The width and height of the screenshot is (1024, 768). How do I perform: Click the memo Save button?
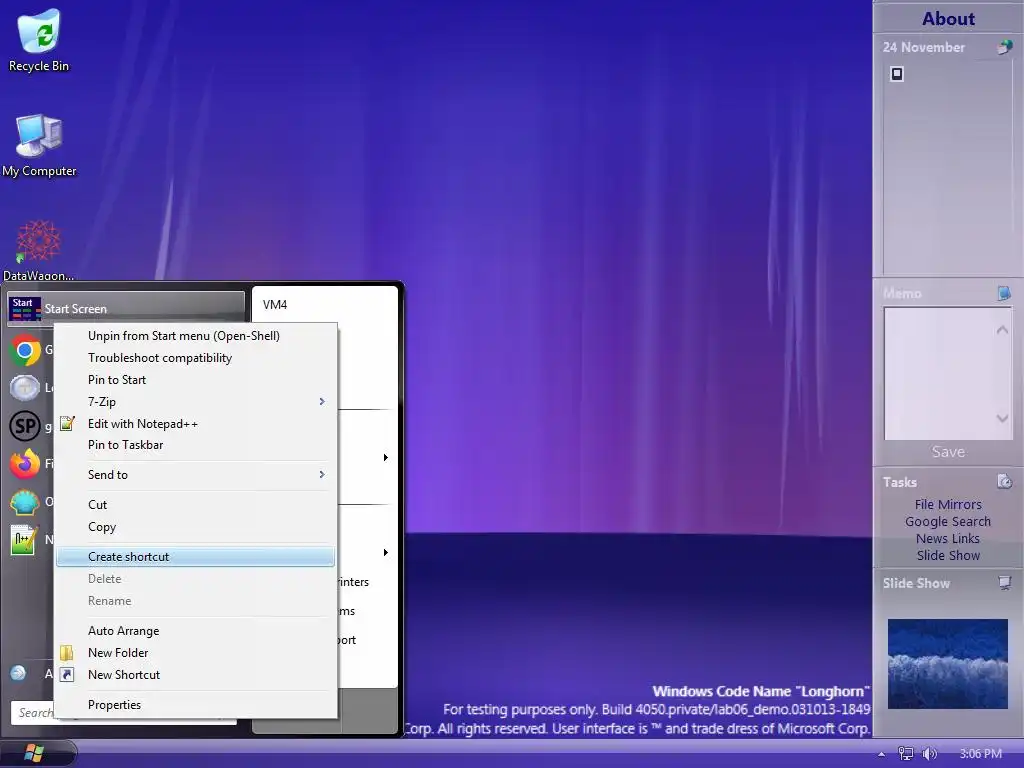point(948,452)
